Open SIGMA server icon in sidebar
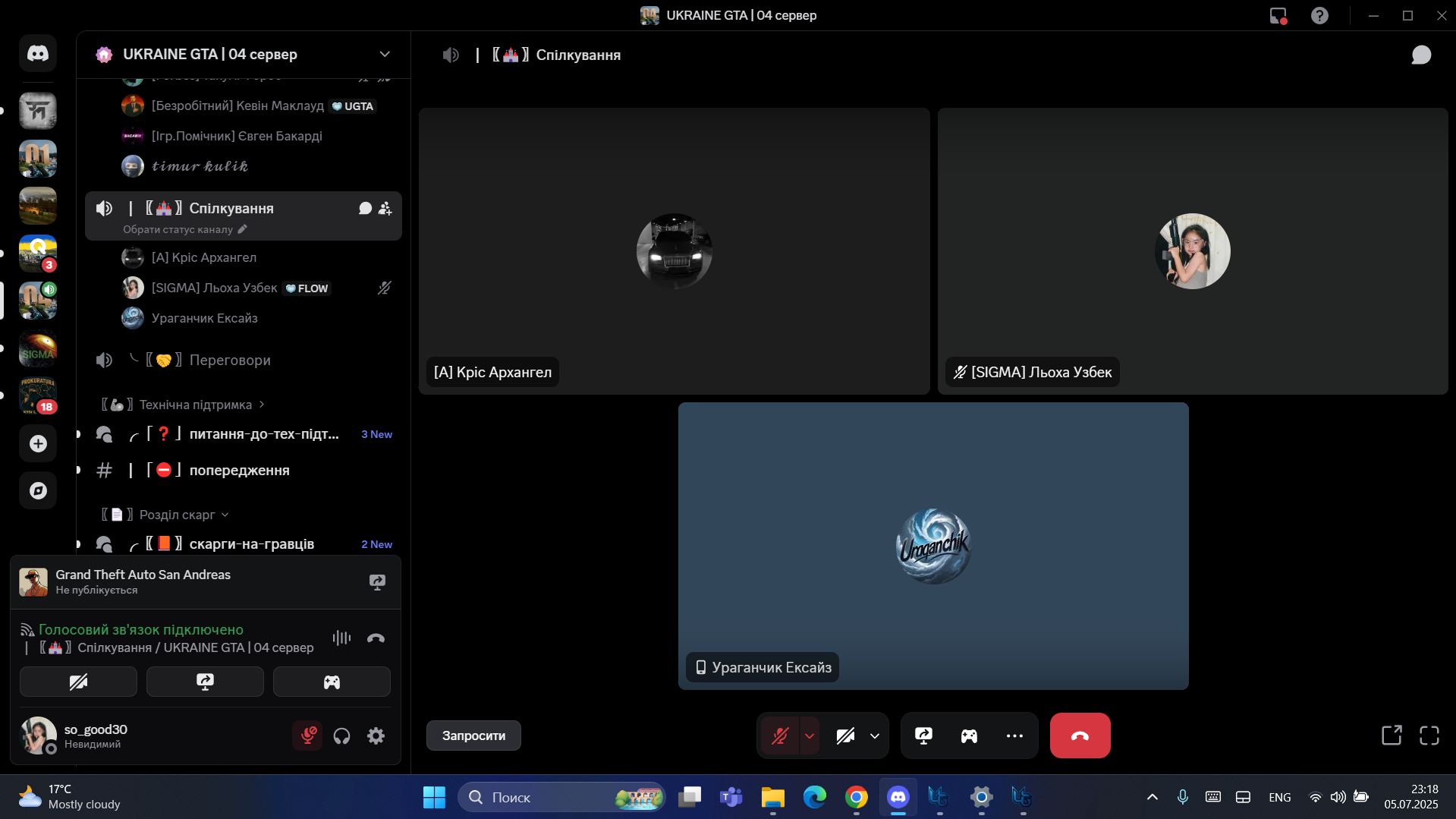 pos(38,349)
